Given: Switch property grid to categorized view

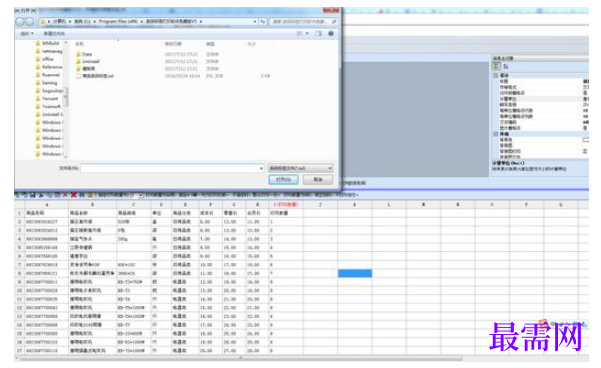Looking at the screenshot, I should [x=496, y=66].
